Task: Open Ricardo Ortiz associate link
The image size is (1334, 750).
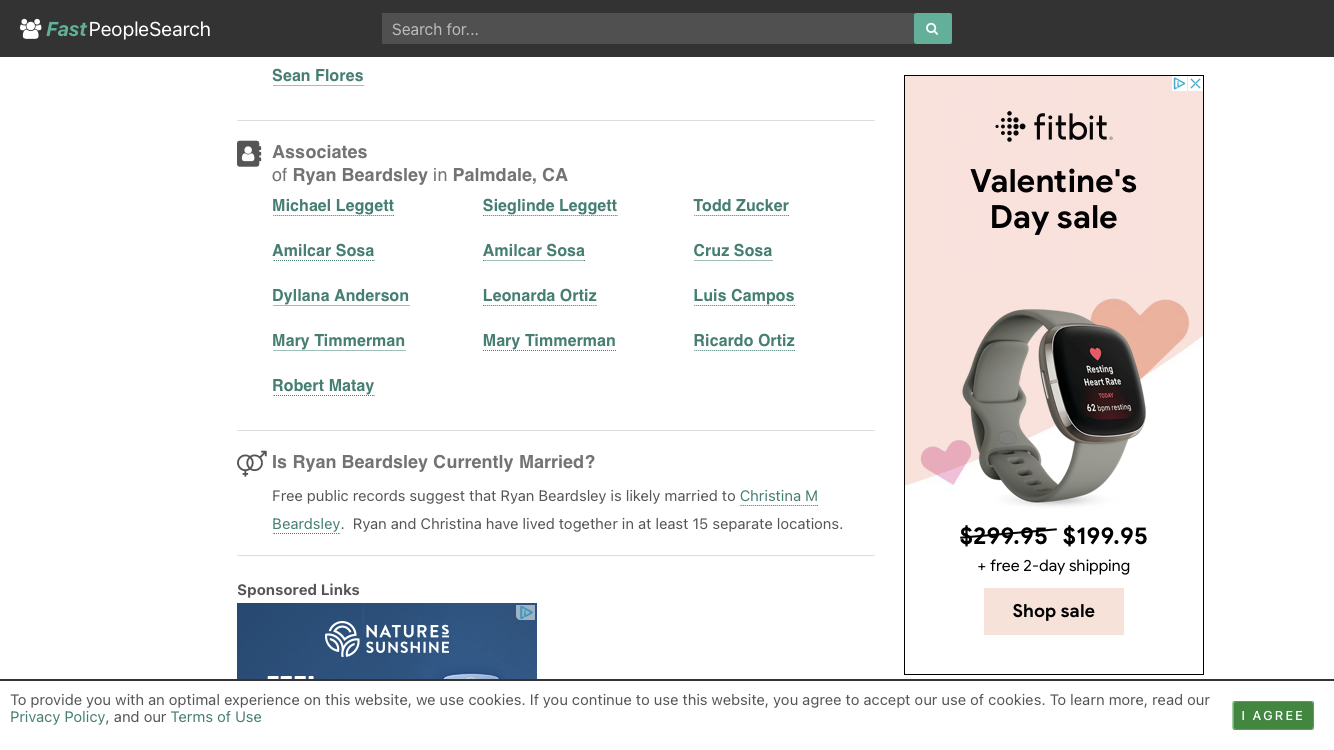Action: click(744, 341)
